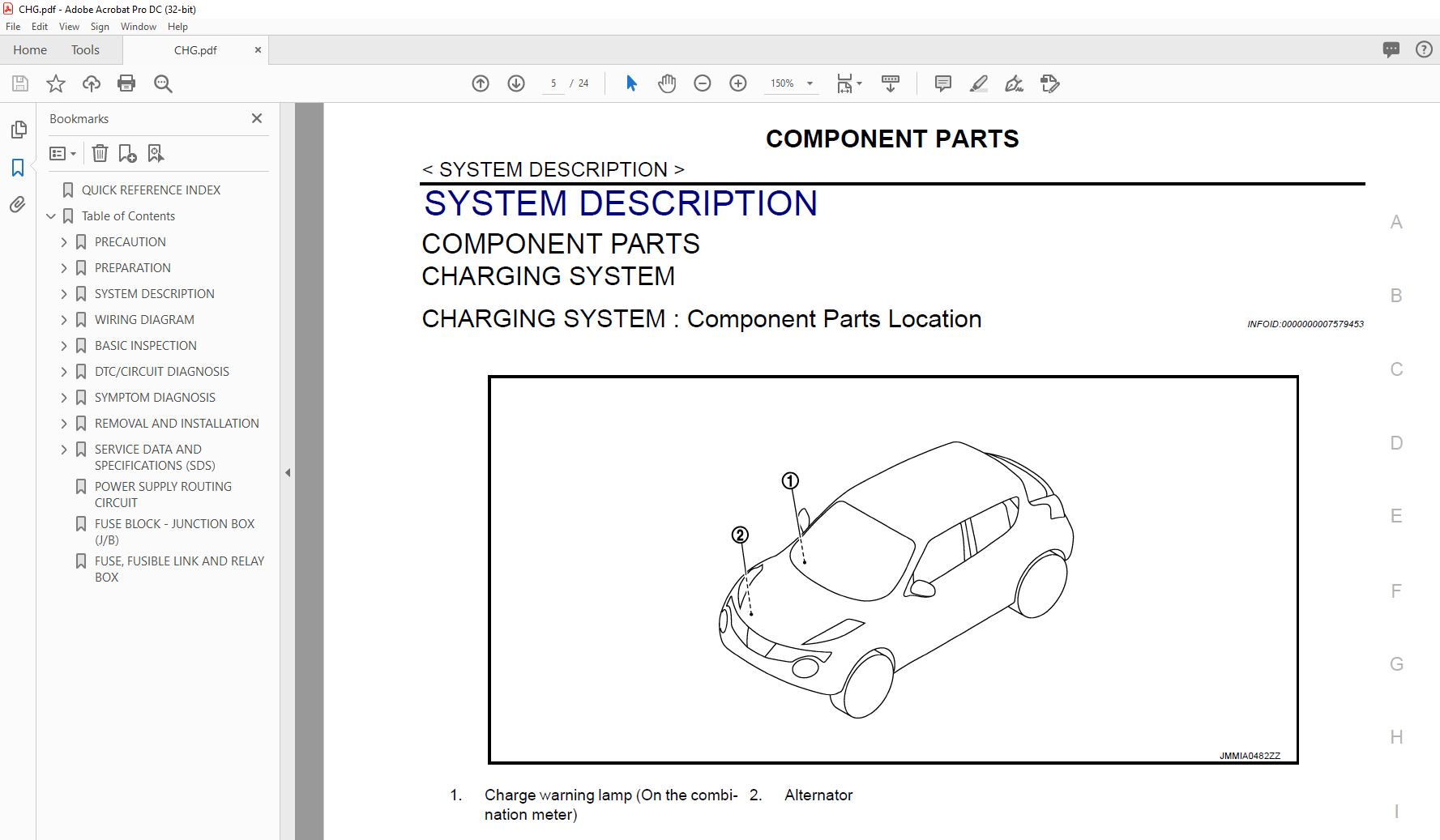The width and height of the screenshot is (1440, 840).
Task: Choose the Selection arrow tool
Action: (x=631, y=83)
